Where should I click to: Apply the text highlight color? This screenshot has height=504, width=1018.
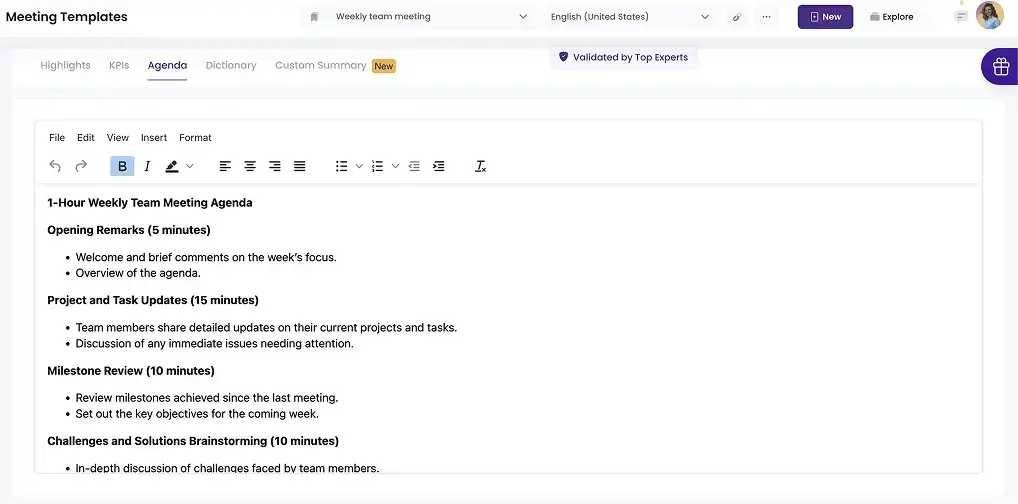[172, 166]
